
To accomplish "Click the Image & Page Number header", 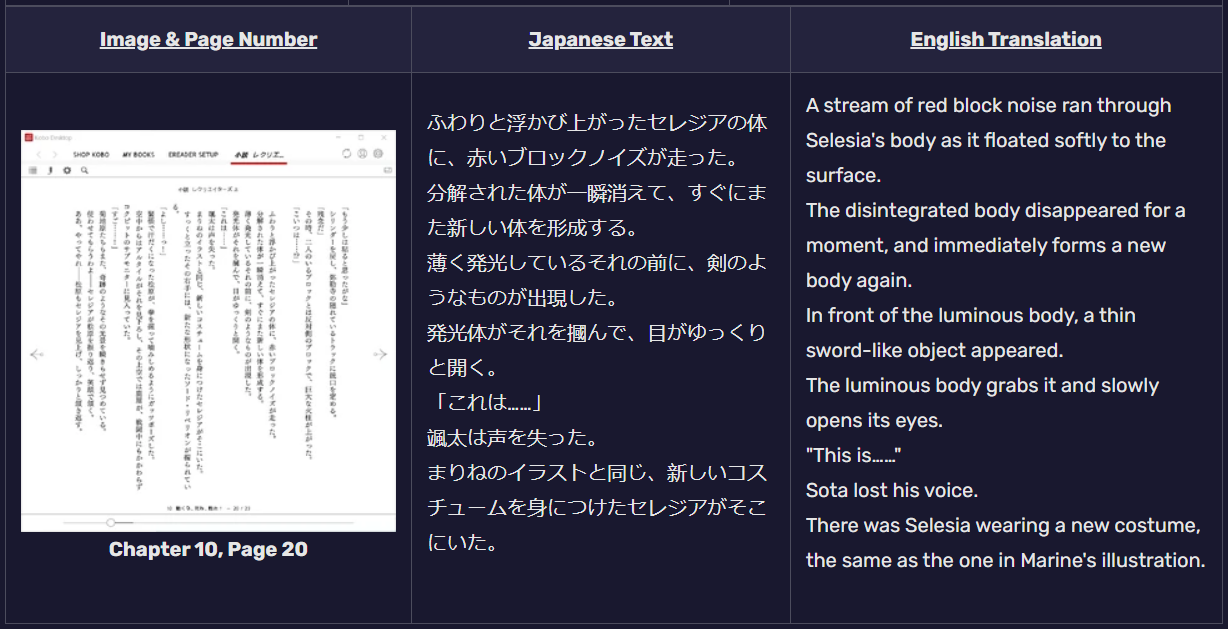I will [208, 40].
